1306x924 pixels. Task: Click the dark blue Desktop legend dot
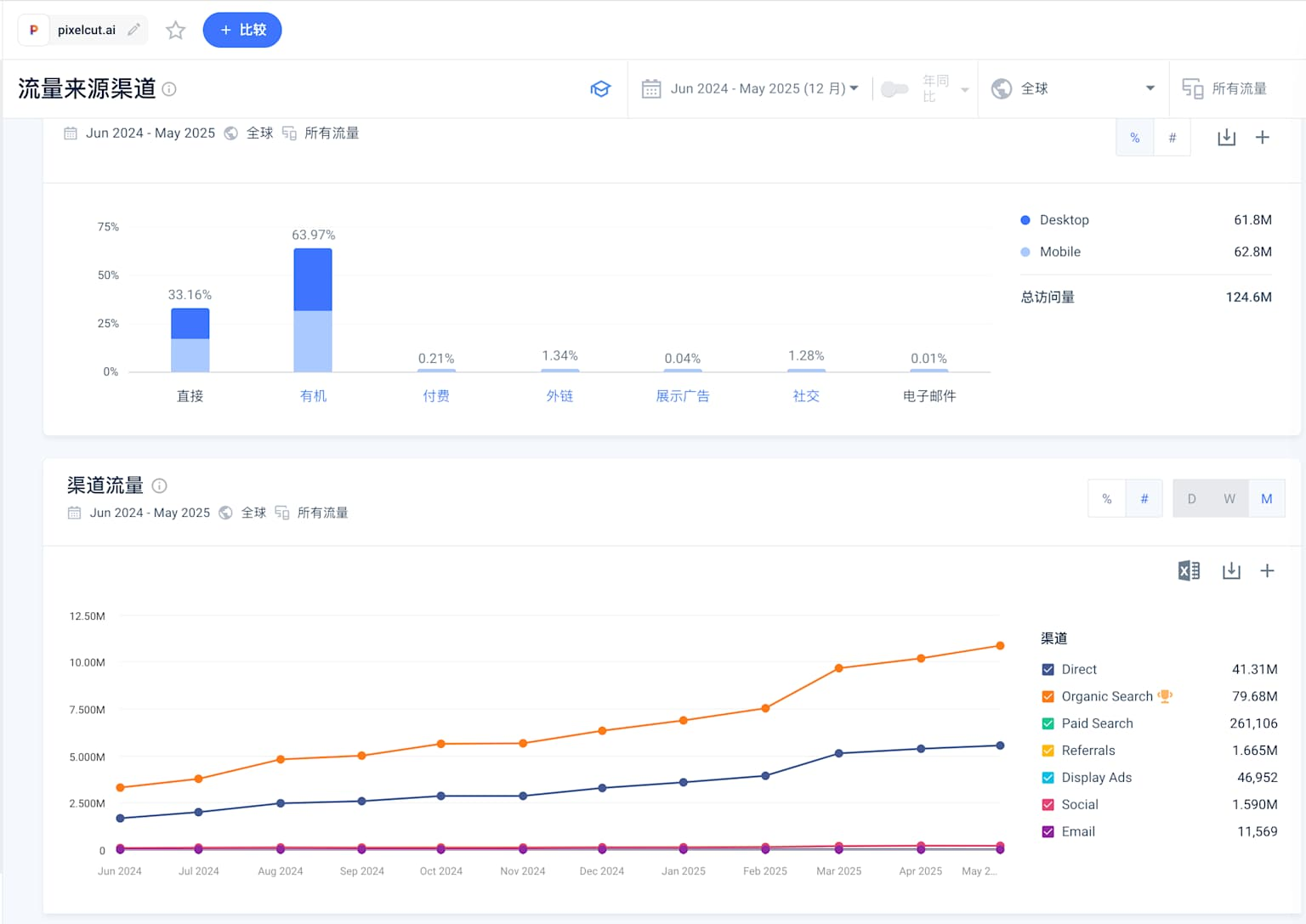coord(1025,220)
